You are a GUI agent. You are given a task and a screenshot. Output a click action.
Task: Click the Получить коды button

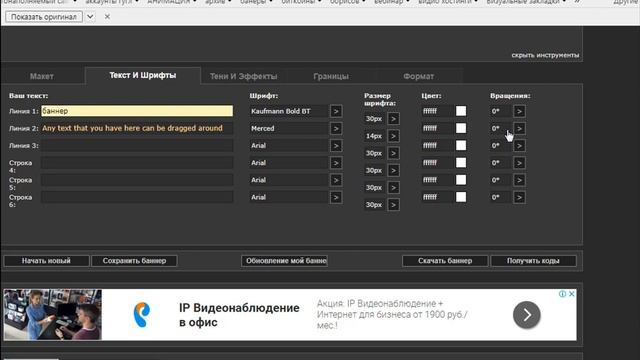(533, 261)
